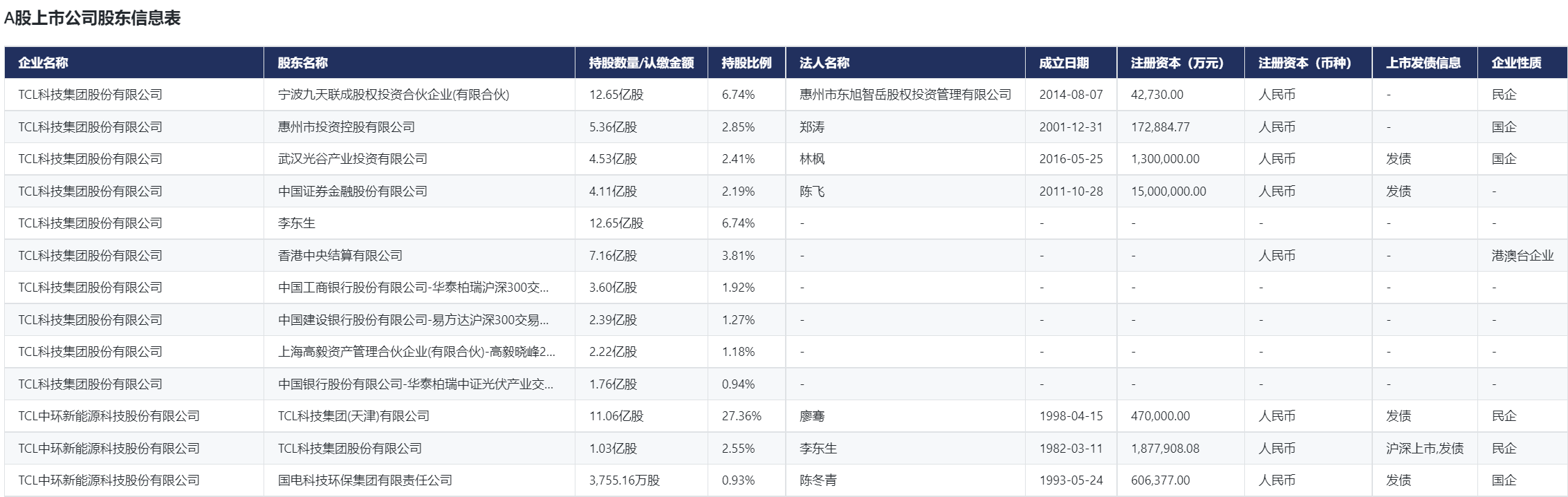The width and height of the screenshot is (1568, 497).
Task: Select shareholder 中国证券金融股份有限公司
Action: (353, 191)
